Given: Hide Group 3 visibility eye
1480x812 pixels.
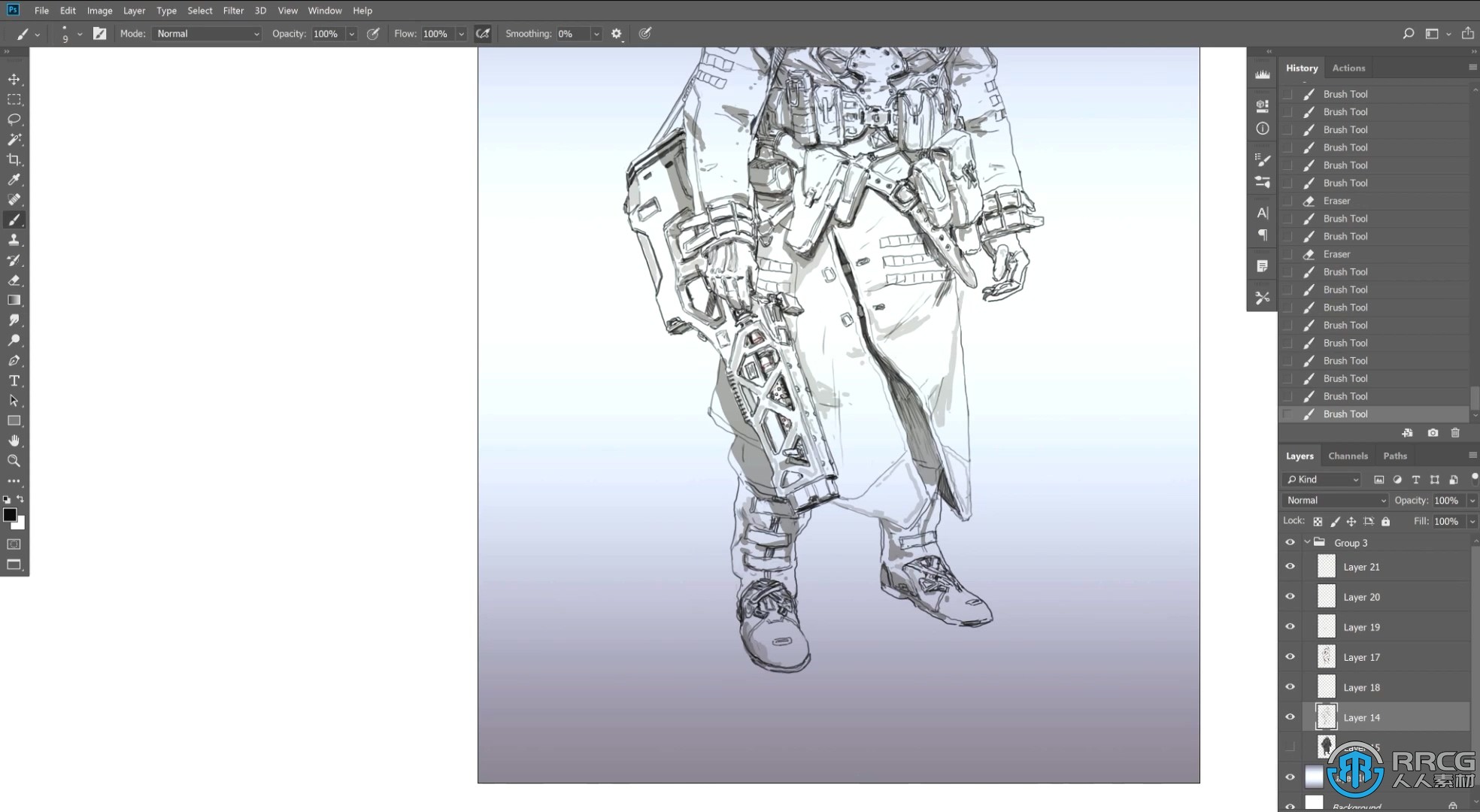Looking at the screenshot, I should pos(1290,542).
